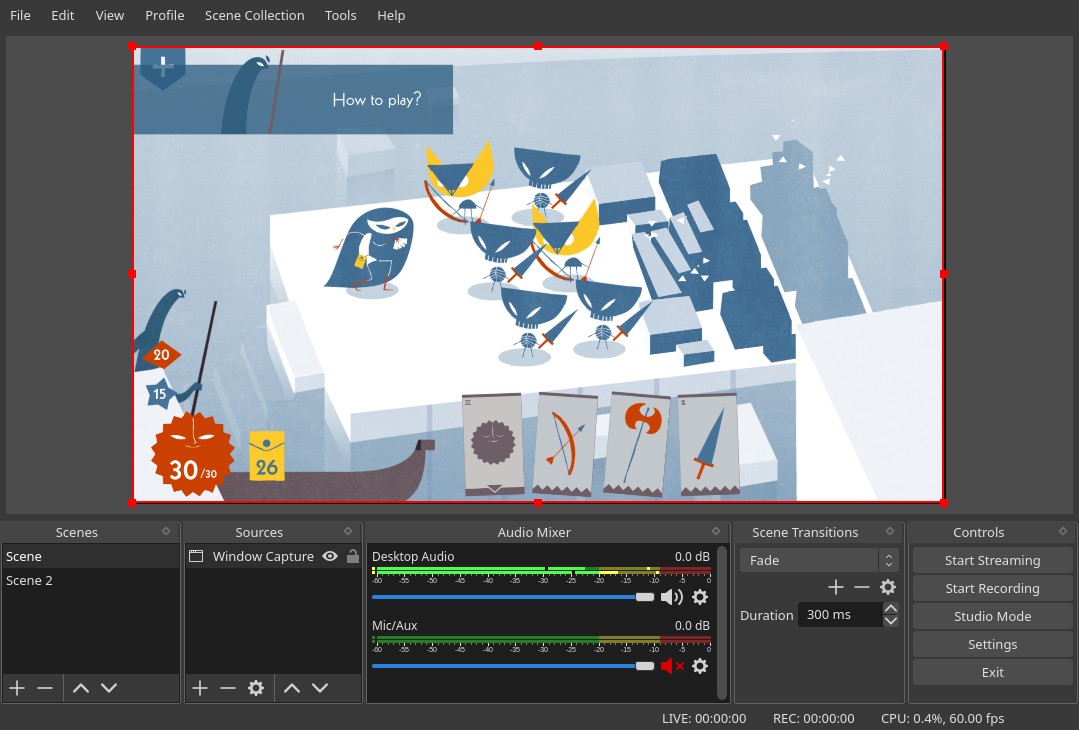
Task: Move the scene up in the Scenes list
Action: pos(81,687)
